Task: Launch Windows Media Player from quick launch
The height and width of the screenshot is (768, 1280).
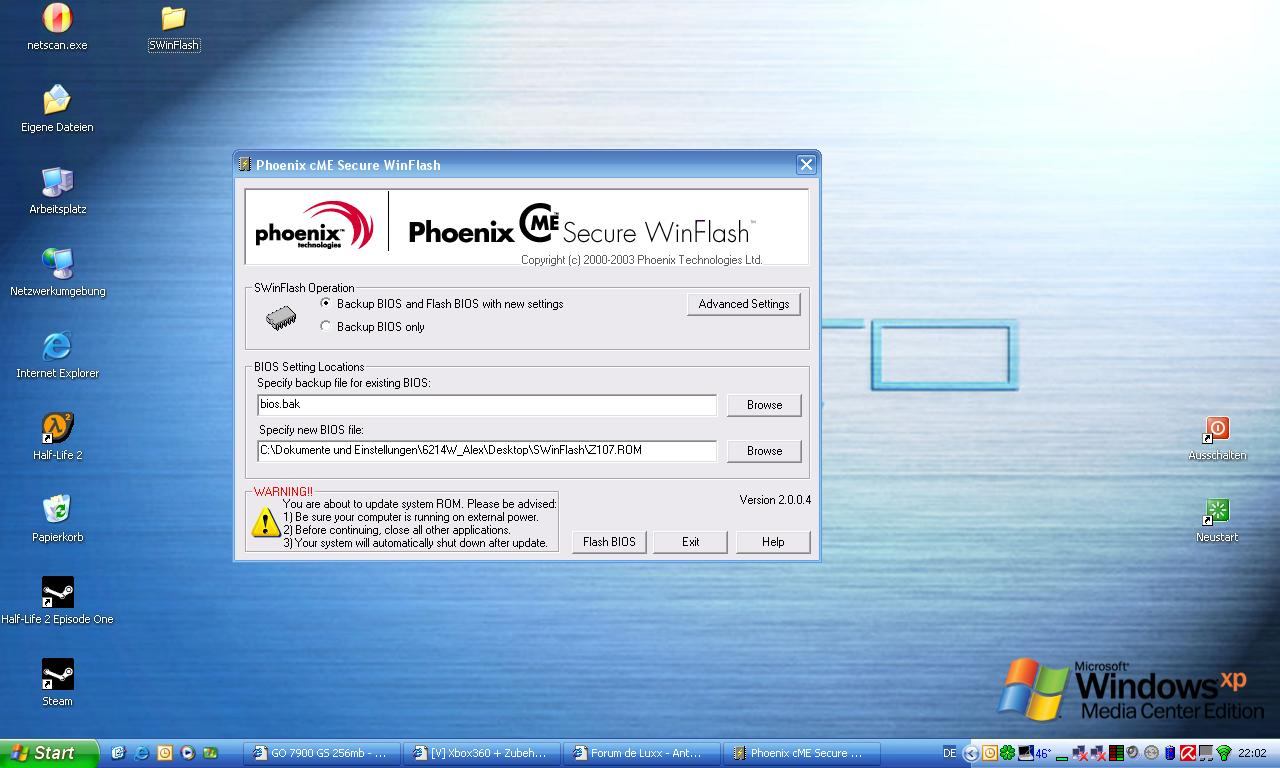Action: point(187,753)
